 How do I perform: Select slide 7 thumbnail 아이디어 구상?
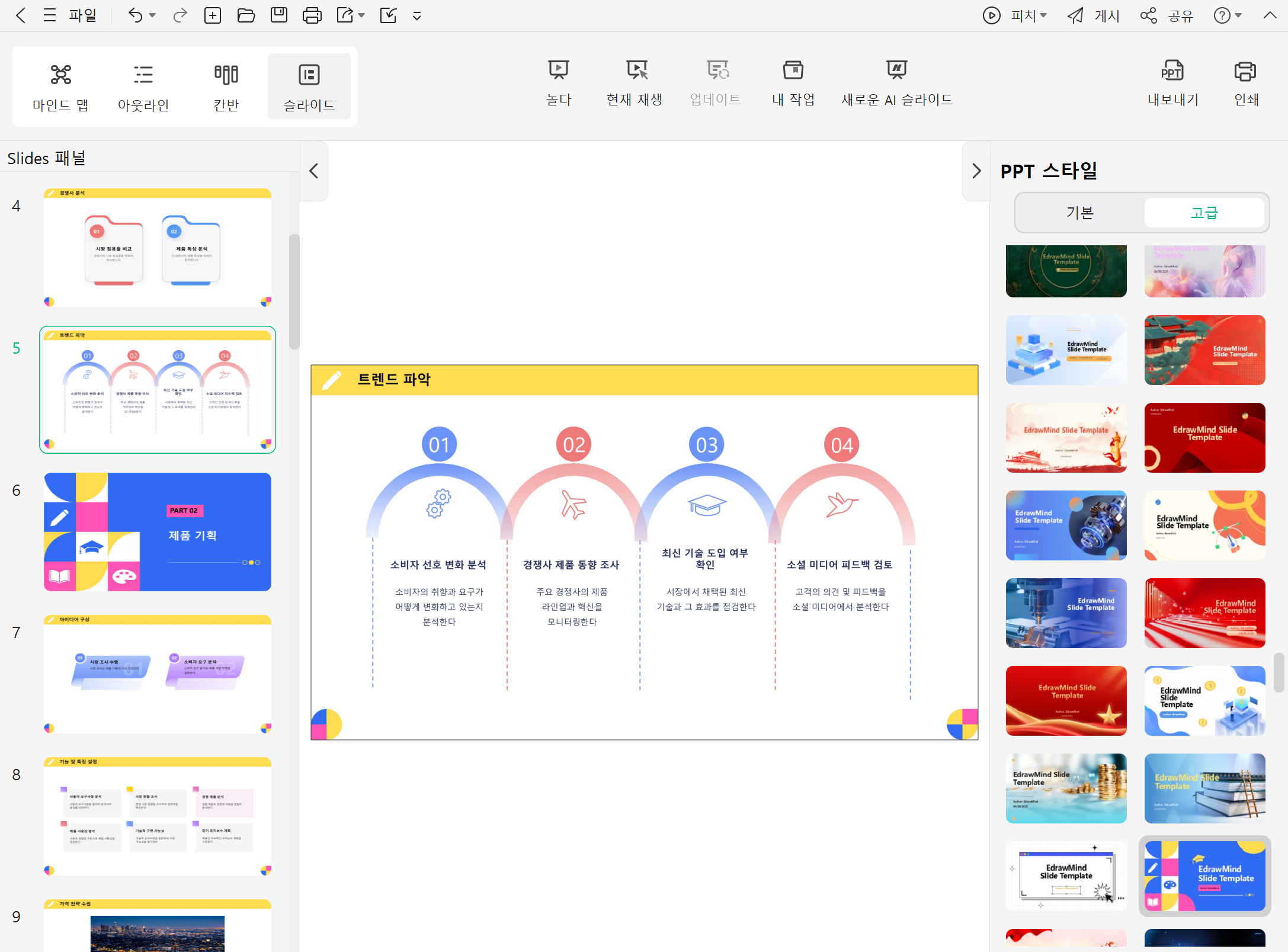[158, 674]
